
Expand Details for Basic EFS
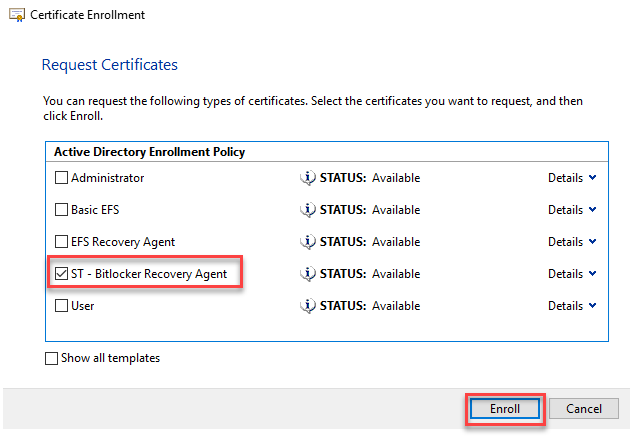(x=571, y=210)
